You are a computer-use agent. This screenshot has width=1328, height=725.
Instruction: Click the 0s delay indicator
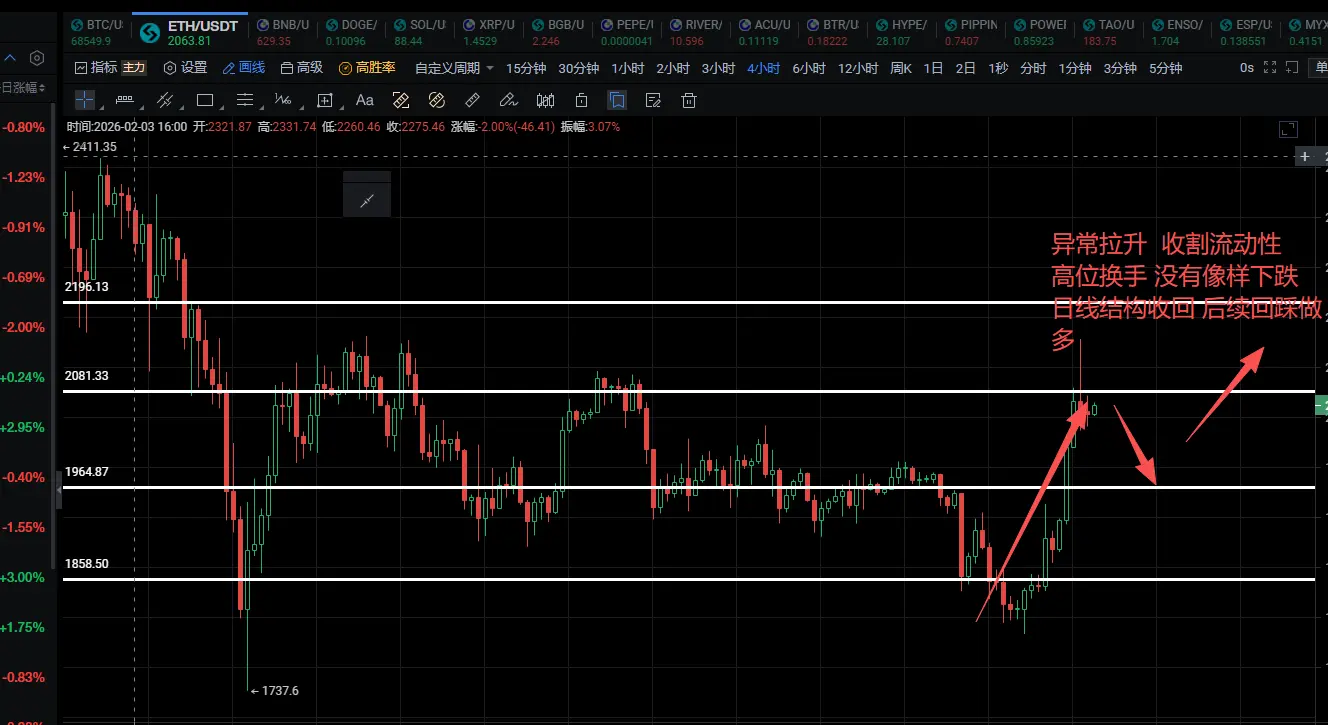1246,68
